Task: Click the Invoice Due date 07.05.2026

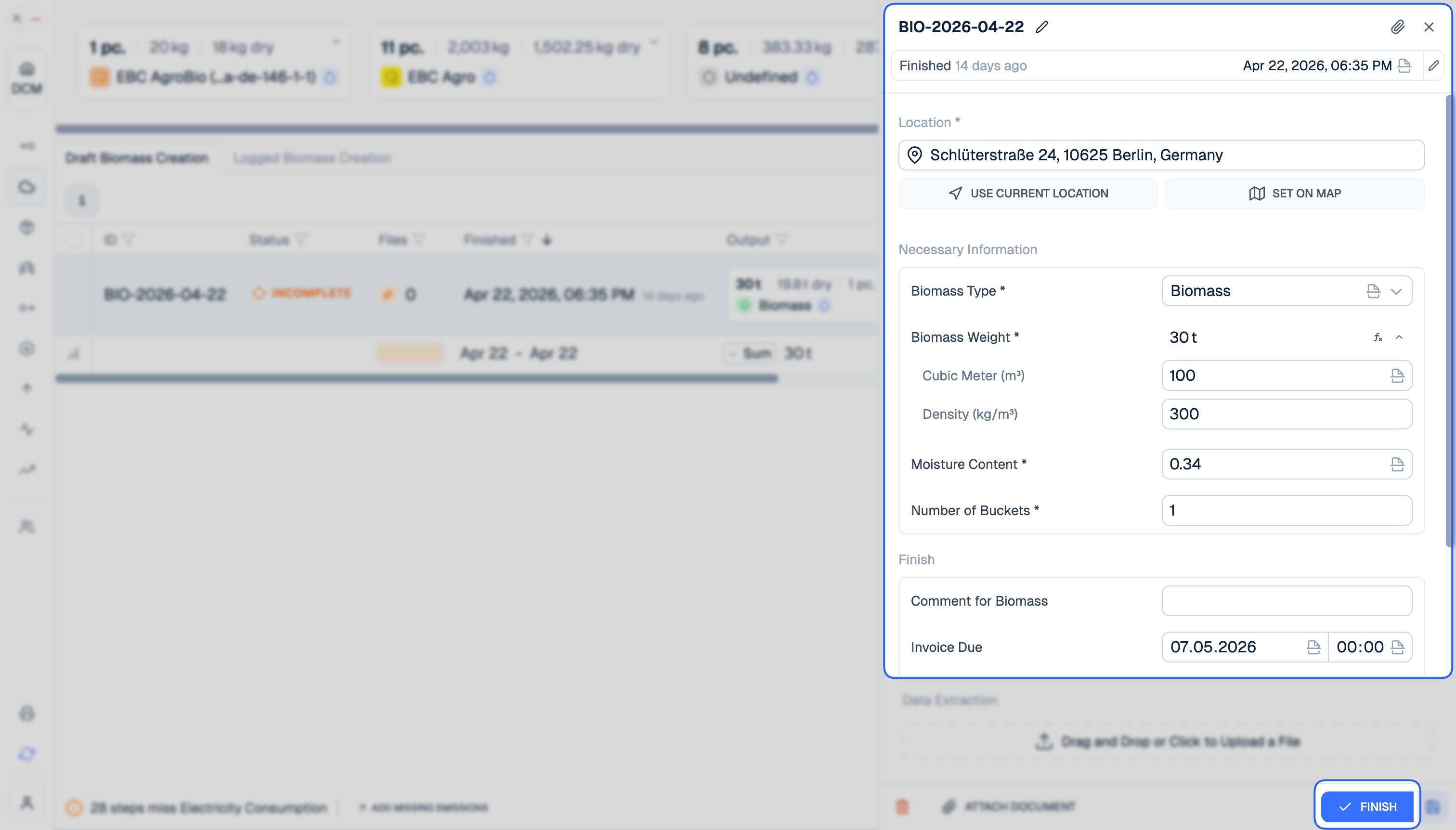Action: pyautogui.click(x=1213, y=647)
